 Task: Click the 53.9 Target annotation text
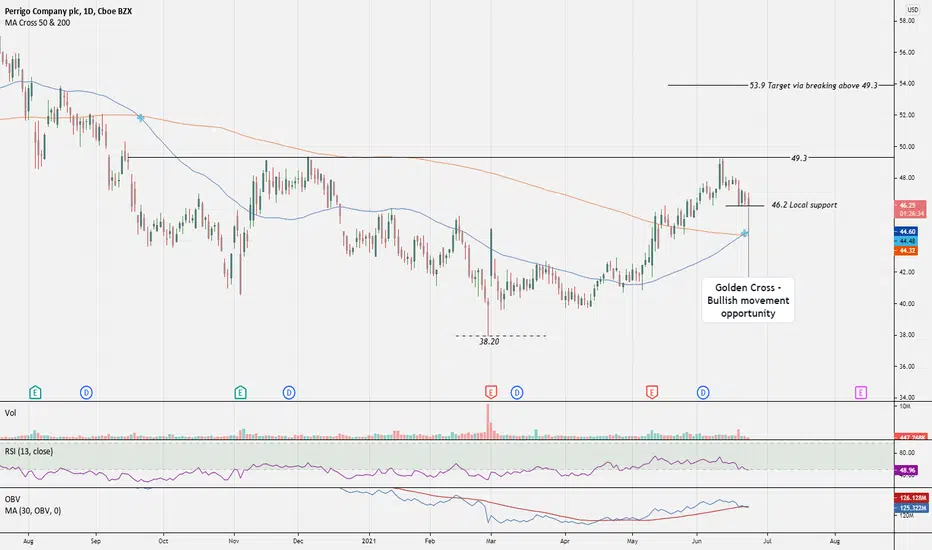pyautogui.click(x=813, y=86)
